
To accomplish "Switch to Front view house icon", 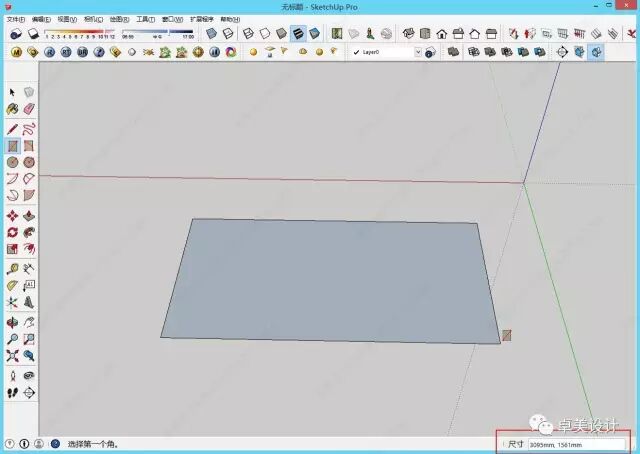I will click(442, 34).
